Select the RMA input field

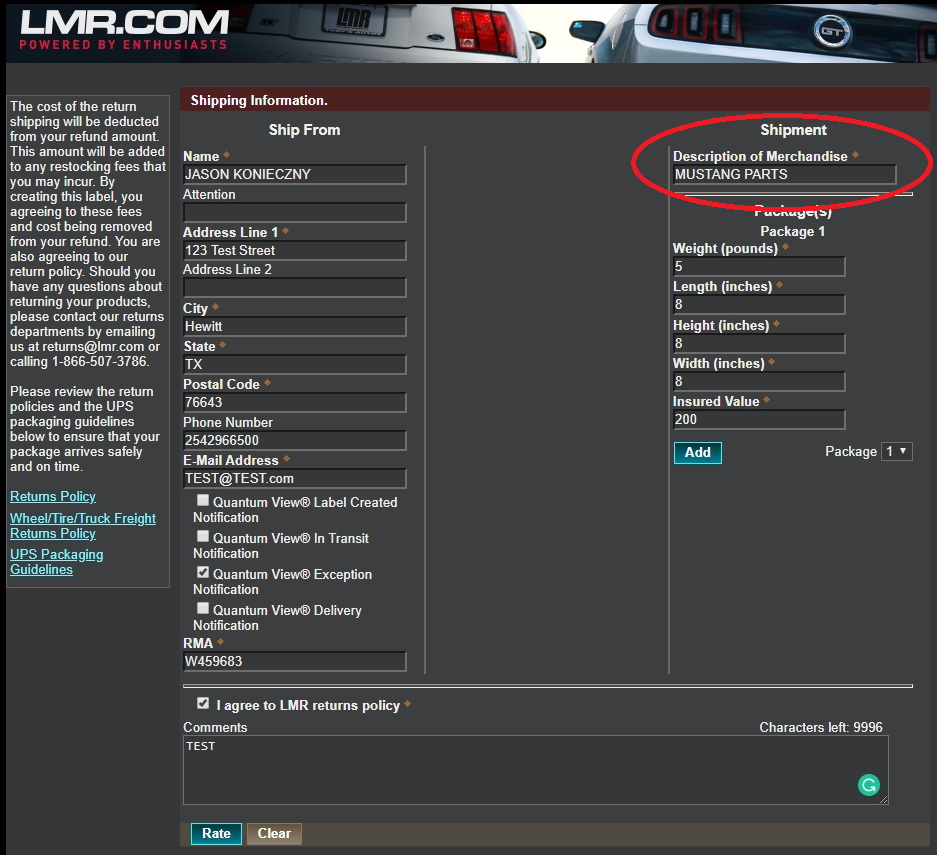coord(294,661)
